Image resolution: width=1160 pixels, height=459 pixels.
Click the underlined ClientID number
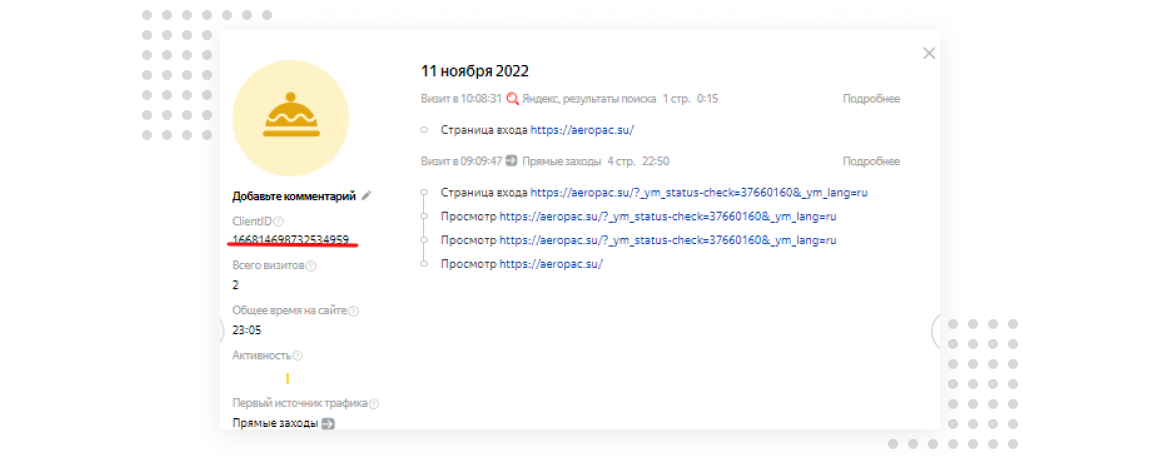point(290,239)
